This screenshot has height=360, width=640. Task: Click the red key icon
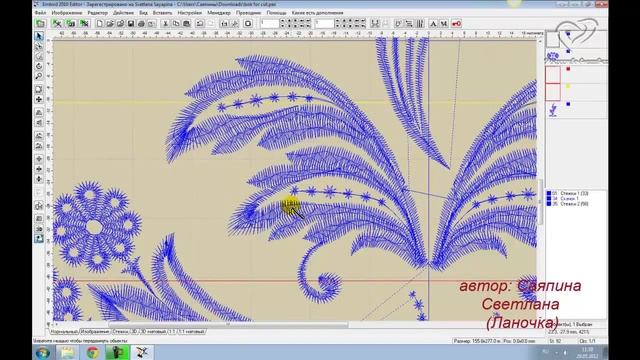click(456, 24)
